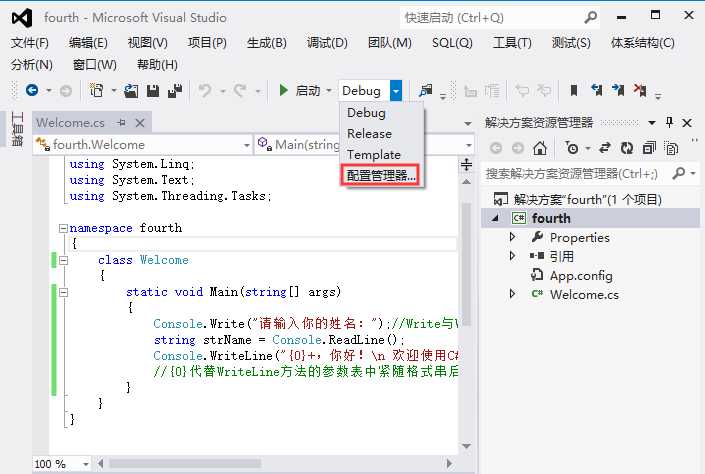Image resolution: width=705 pixels, height=474 pixels.
Task: Click the Solution Explorer search field
Action: click(571, 174)
